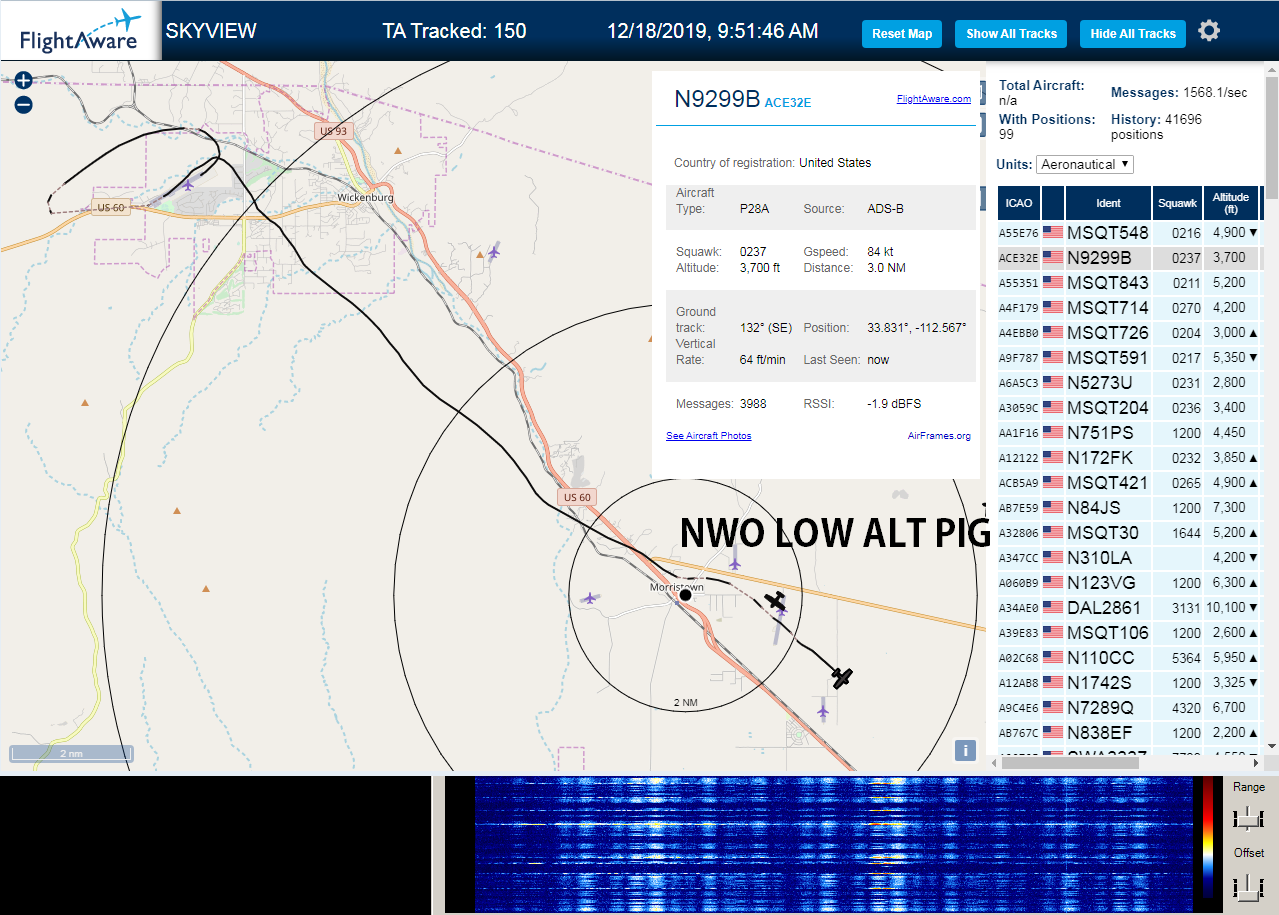Image resolution: width=1279 pixels, height=915 pixels.
Task: Open the See Aircraft Photos link
Action: [709, 436]
